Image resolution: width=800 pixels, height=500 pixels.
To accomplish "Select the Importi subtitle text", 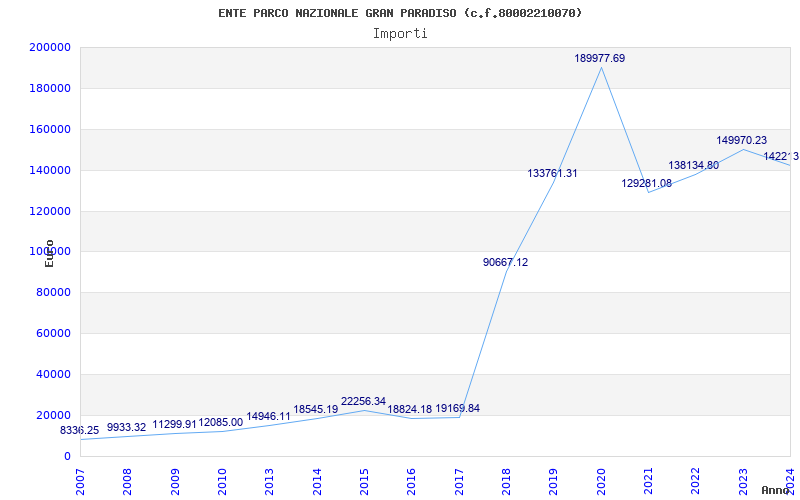I will click(400, 34).
